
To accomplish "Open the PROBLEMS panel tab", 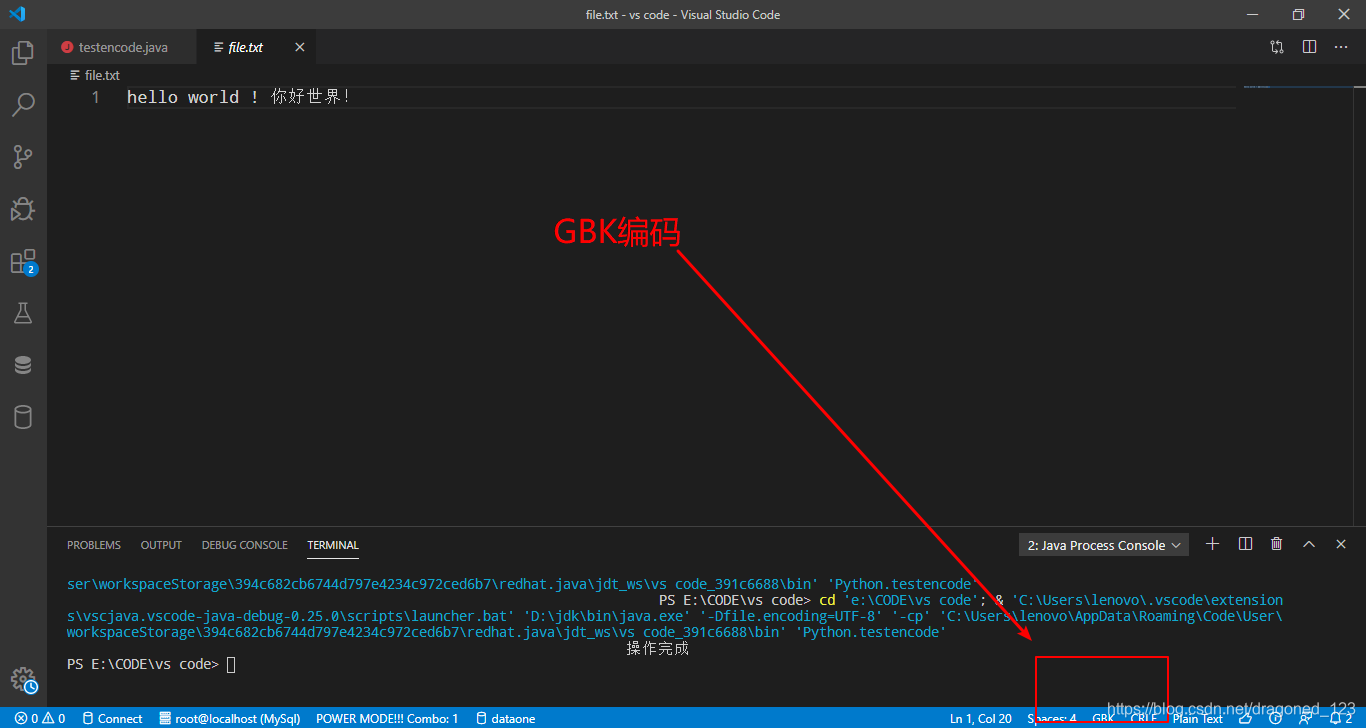I will tap(94, 545).
